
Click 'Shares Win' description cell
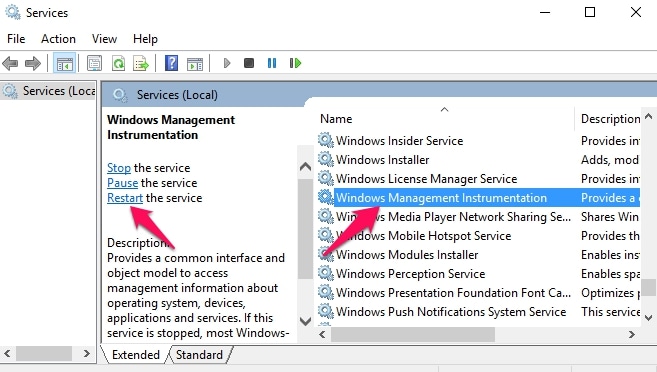(x=610, y=217)
